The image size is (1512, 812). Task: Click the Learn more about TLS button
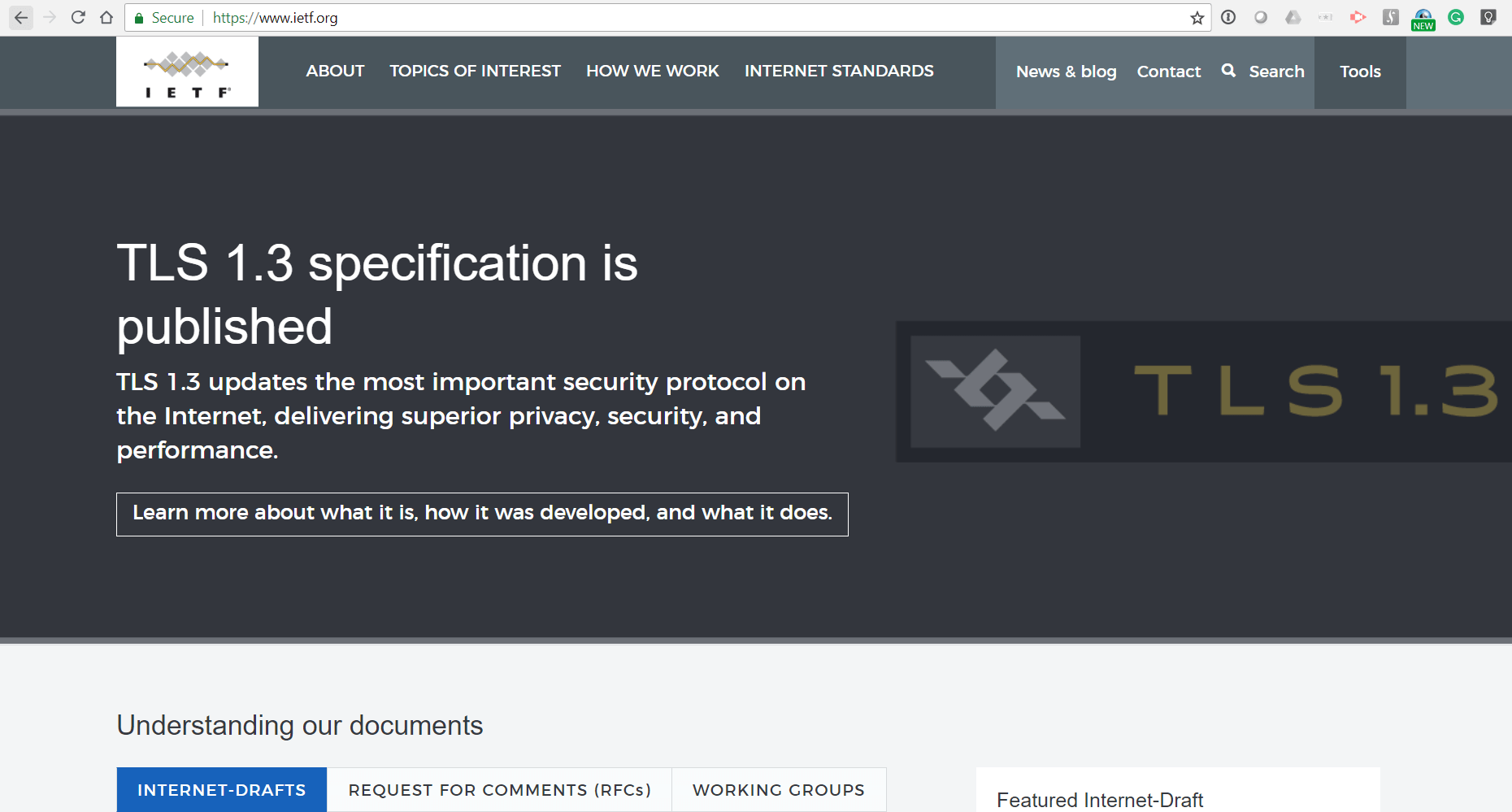(482, 514)
